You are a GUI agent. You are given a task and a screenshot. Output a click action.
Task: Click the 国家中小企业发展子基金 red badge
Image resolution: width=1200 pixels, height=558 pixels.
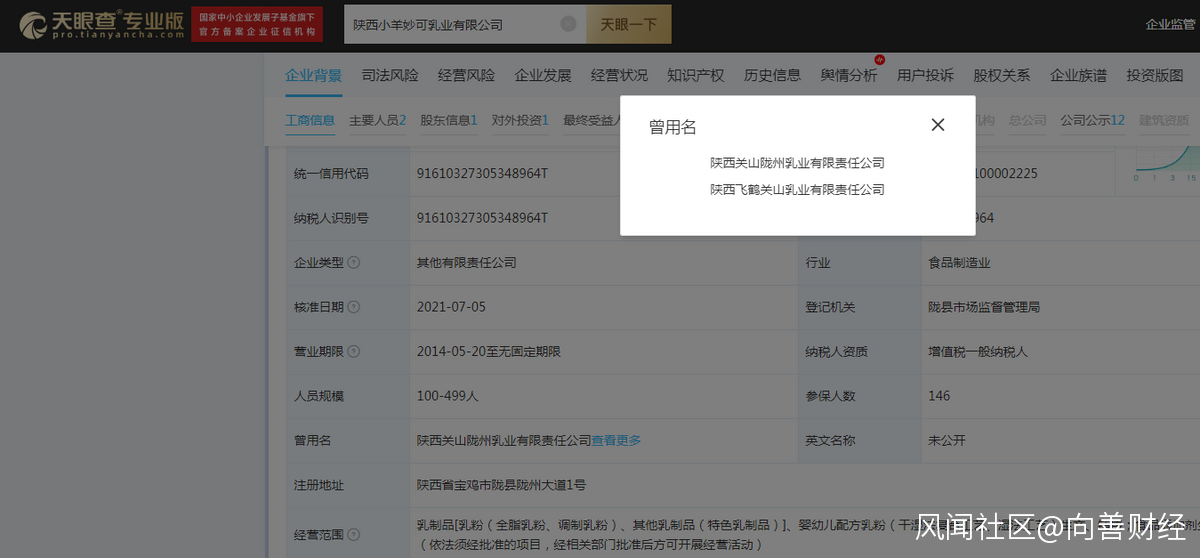point(256,25)
